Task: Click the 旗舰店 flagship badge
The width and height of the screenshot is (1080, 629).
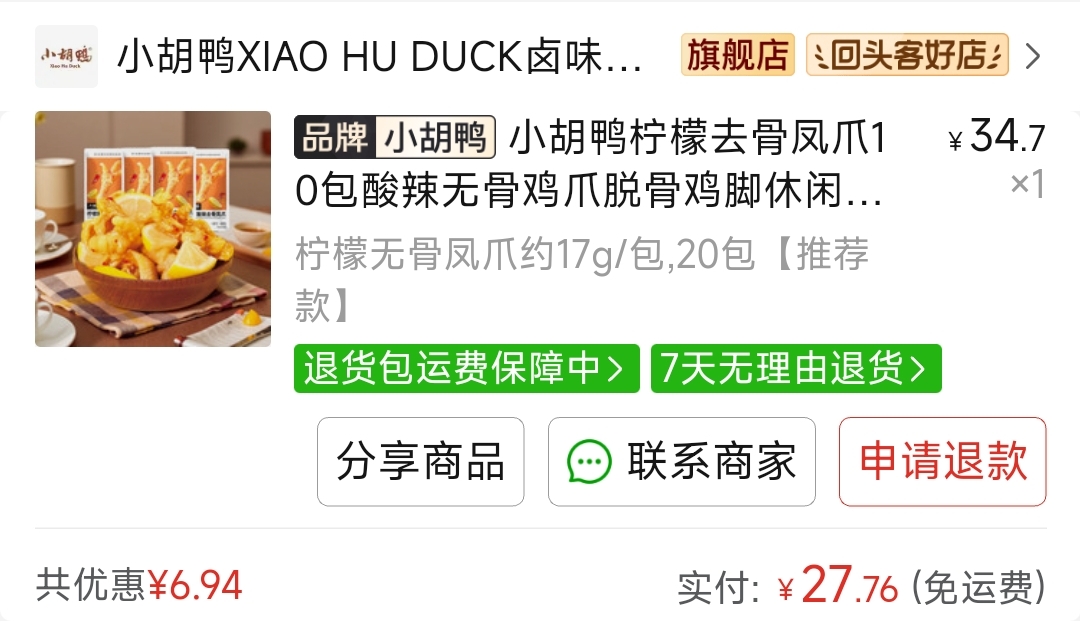Action: [738, 54]
